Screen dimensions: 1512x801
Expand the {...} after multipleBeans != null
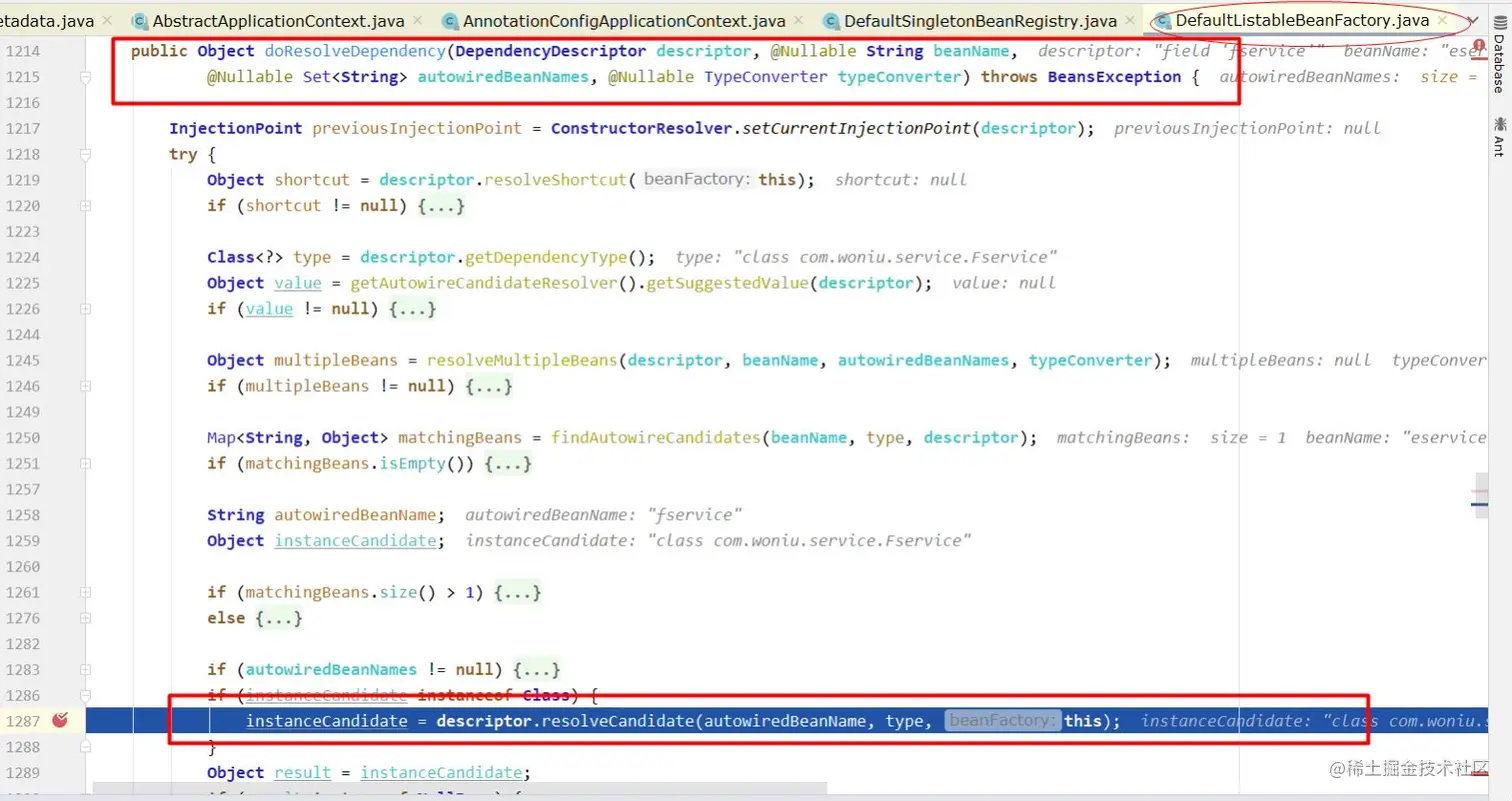point(489,386)
